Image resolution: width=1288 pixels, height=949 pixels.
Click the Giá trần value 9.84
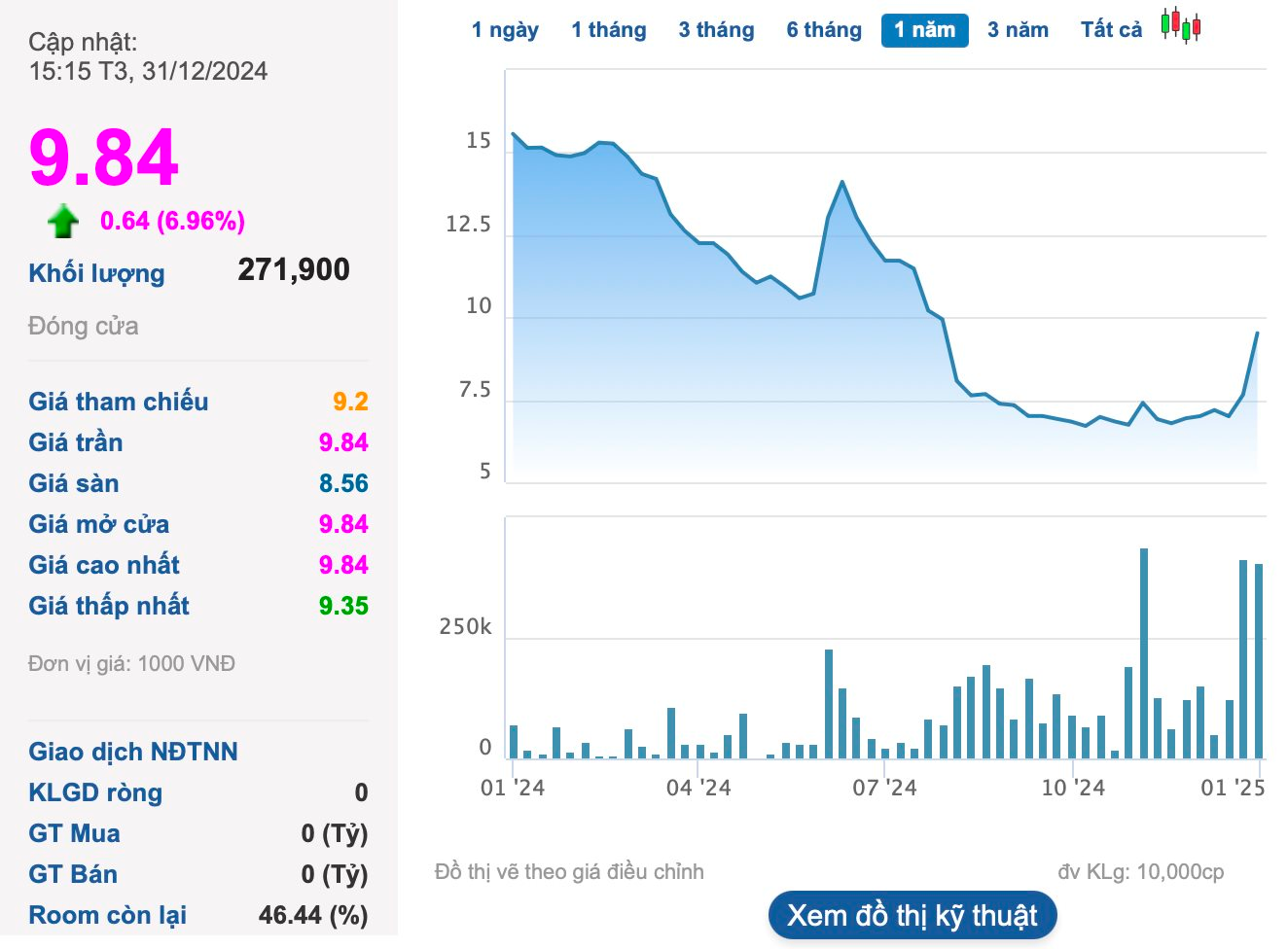343,442
